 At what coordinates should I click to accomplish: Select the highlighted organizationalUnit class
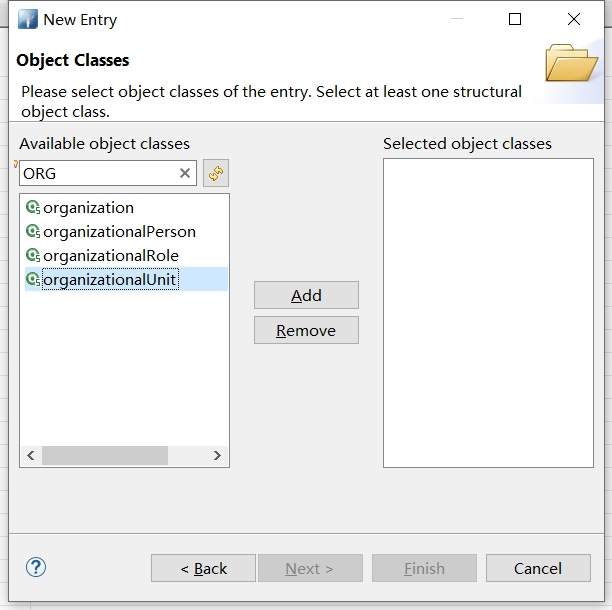tap(110, 280)
